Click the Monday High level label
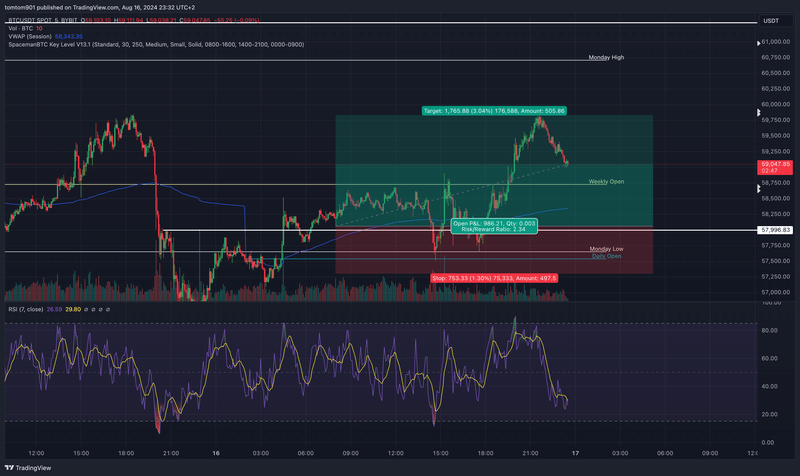 [x=606, y=58]
